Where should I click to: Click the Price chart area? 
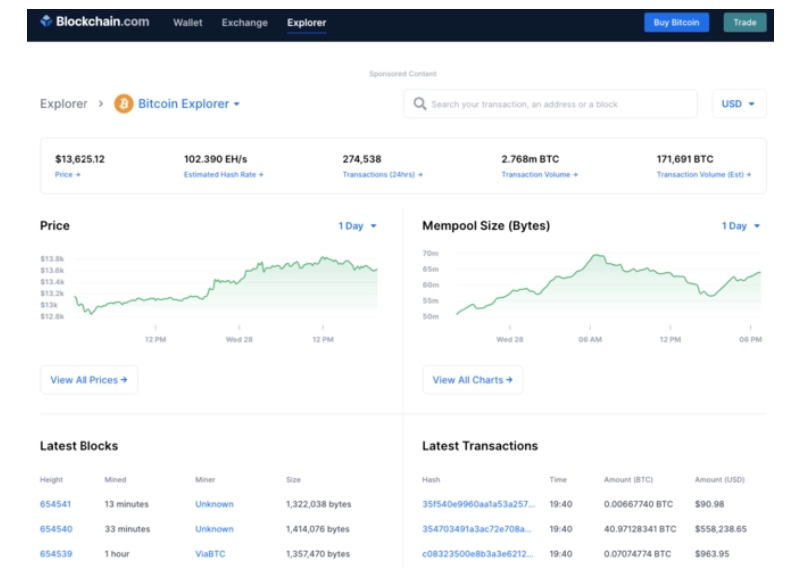[226, 286]
